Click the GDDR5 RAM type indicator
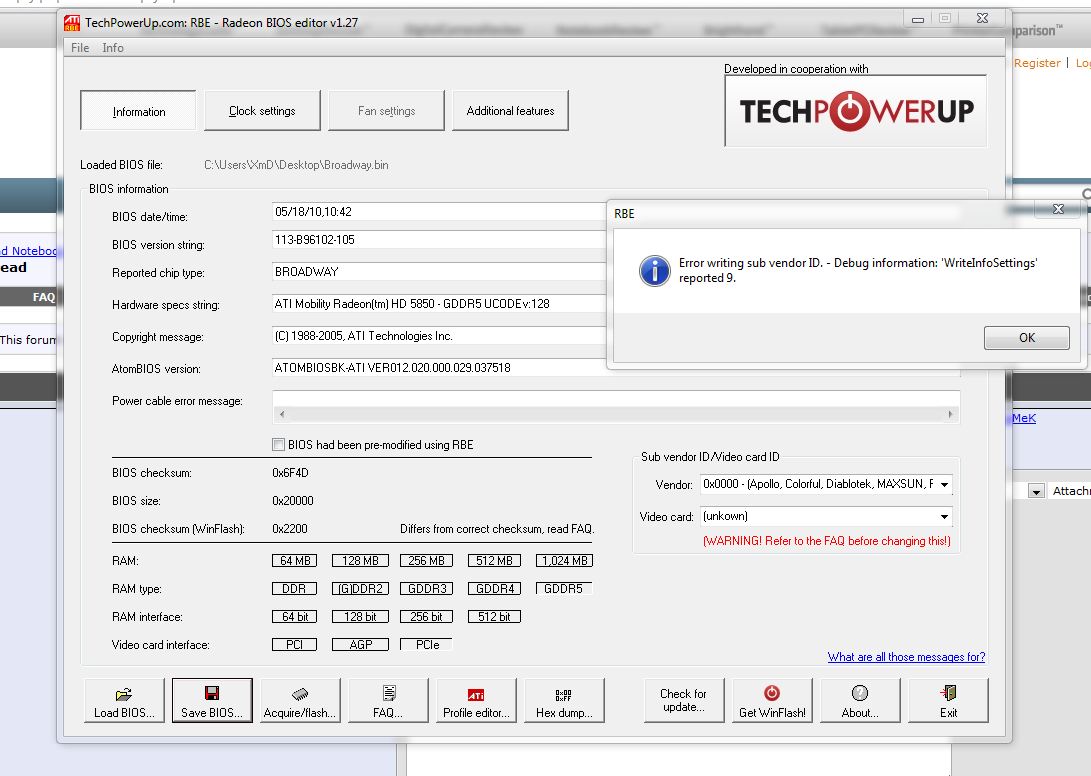Screen dimensions: 1091x776 tap(564, 589)
